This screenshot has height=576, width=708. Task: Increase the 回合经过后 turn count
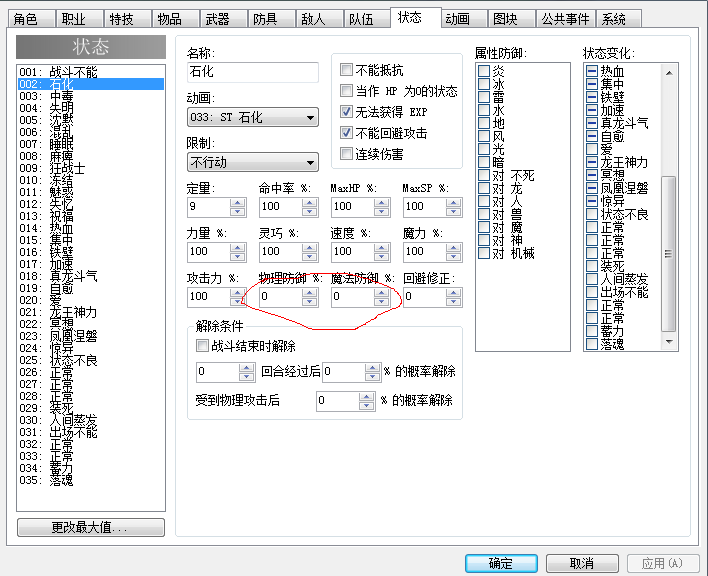click(247, 367)
